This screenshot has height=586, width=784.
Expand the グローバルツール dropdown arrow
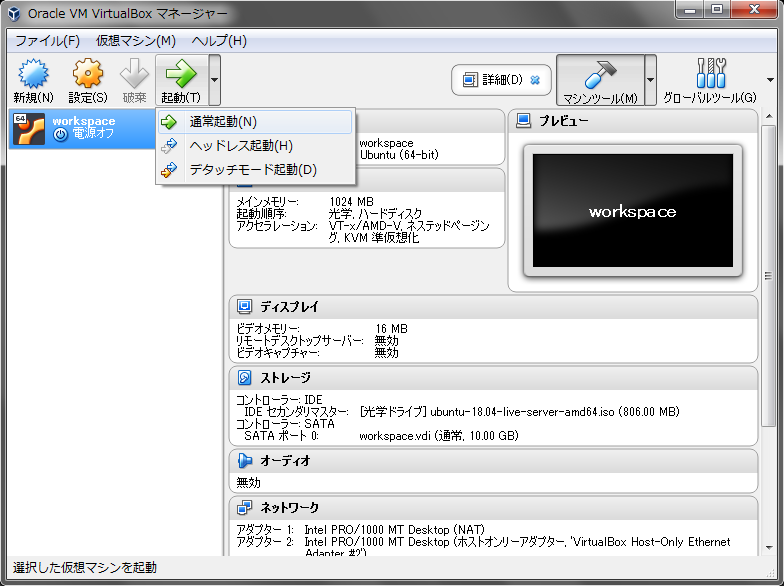(x=770, y=80)
